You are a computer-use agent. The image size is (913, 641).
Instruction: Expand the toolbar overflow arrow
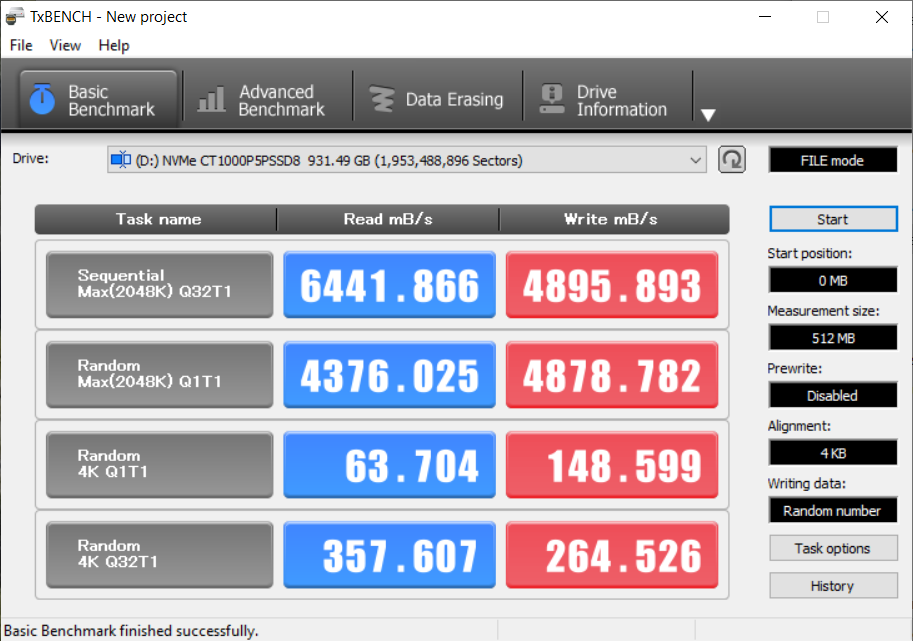pyautogui.click(x=708, y=115)
